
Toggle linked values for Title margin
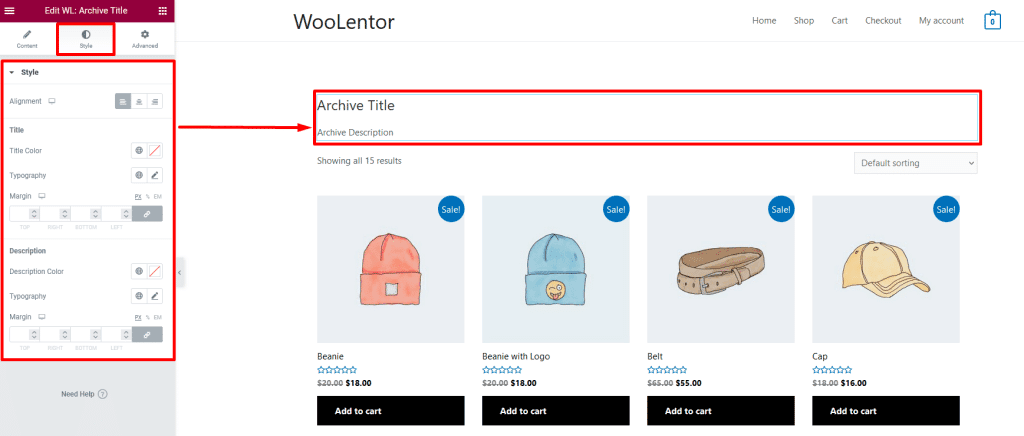147,214
